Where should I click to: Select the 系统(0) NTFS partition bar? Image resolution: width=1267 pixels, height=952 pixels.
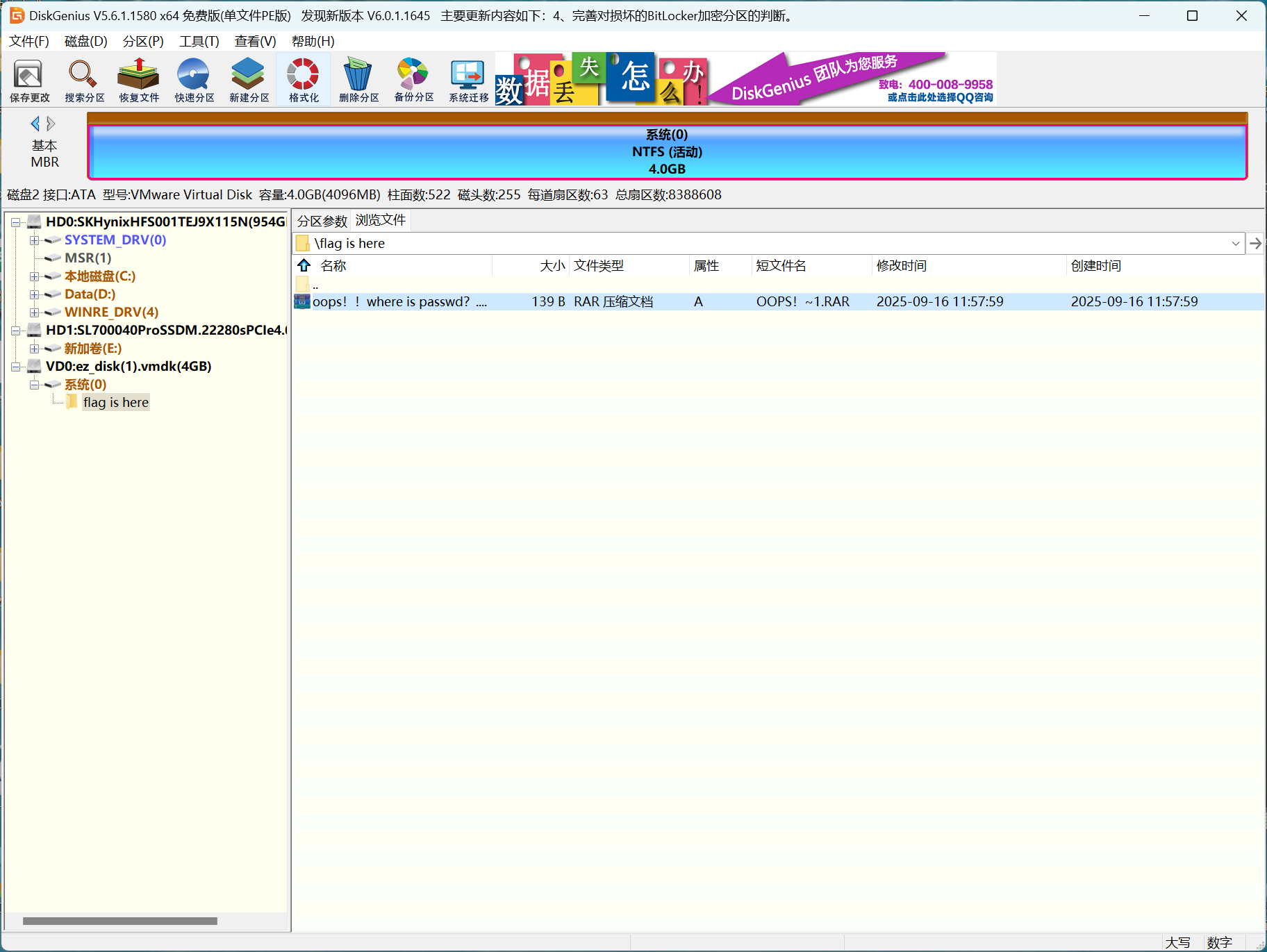(x=667, y=151)
